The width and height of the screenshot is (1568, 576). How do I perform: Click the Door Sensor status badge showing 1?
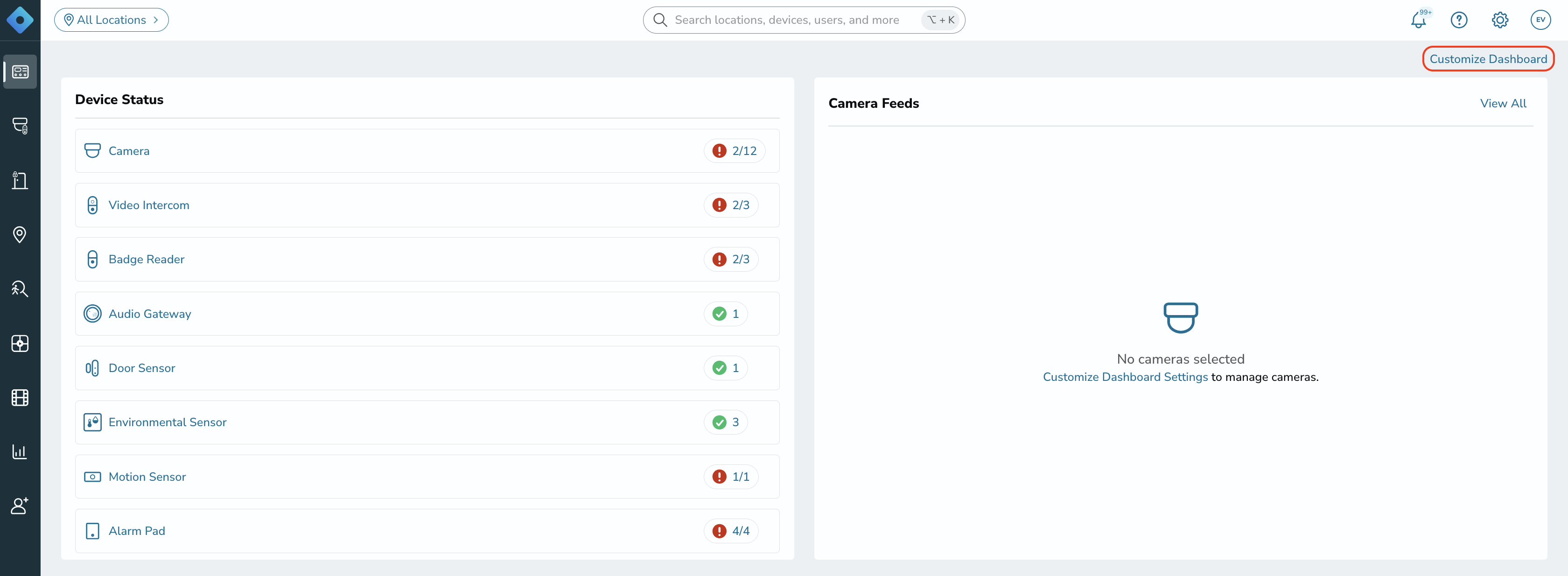point(726,368)
